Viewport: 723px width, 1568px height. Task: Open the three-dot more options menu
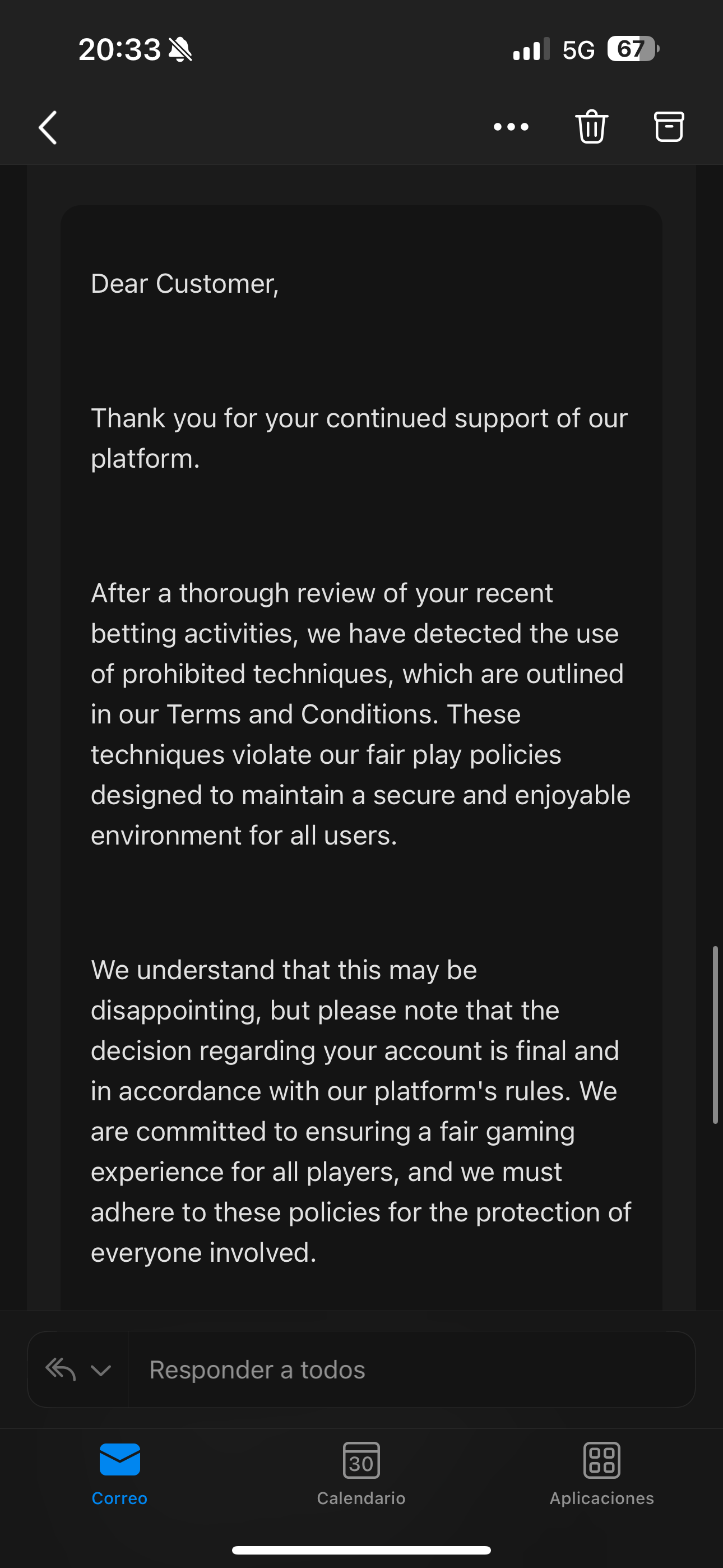click(511, 127)
